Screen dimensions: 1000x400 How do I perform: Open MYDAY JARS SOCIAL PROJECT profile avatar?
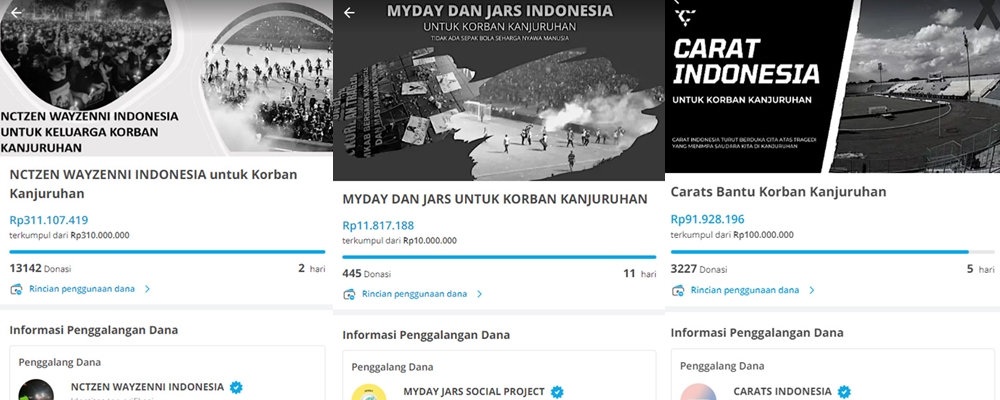click(369, 392)
